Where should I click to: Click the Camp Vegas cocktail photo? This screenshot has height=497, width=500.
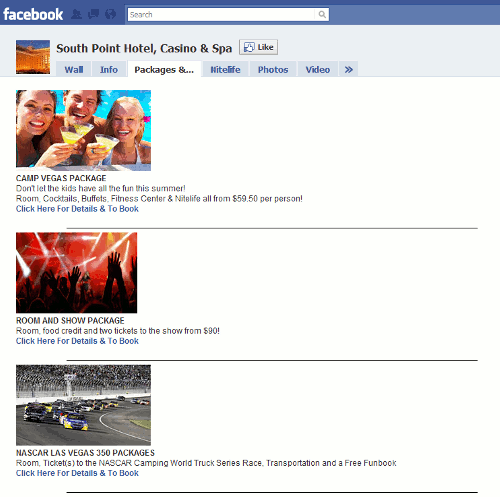tap(83, 130)
